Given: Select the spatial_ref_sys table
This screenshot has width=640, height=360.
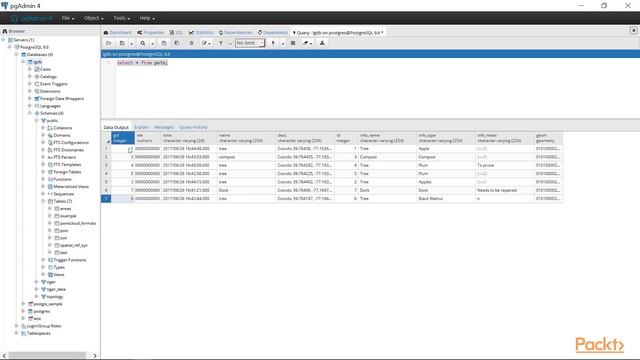Looking at the screenshot, I should pyautogui.click(x=73, y=245).
